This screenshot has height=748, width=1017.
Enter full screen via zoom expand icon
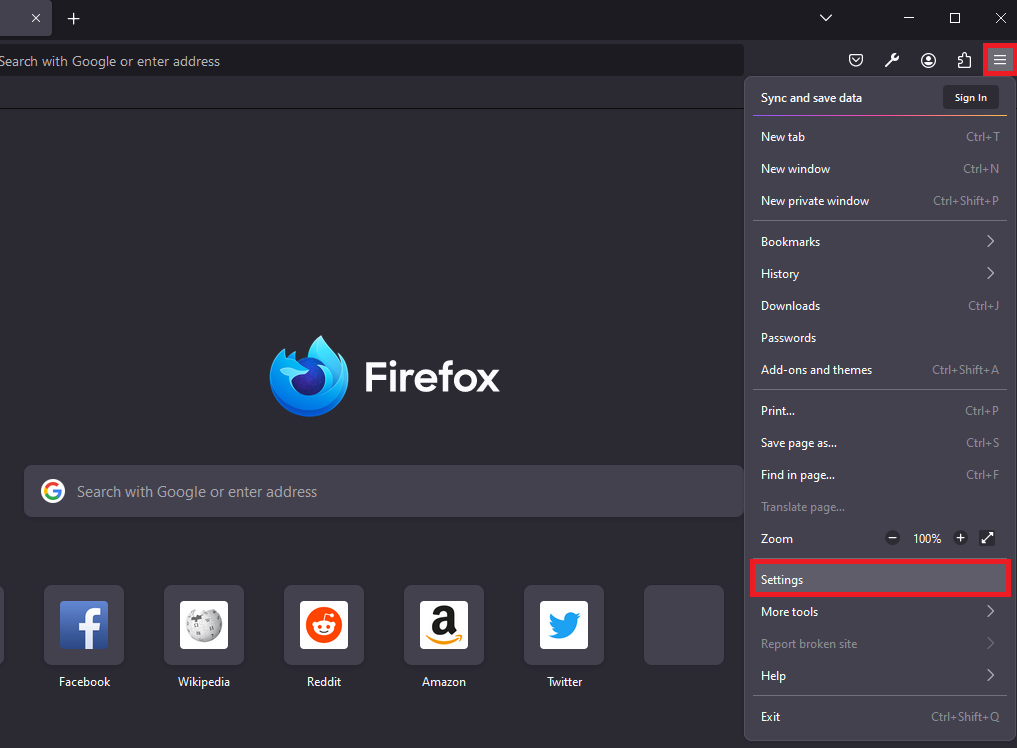coord(987,538)
